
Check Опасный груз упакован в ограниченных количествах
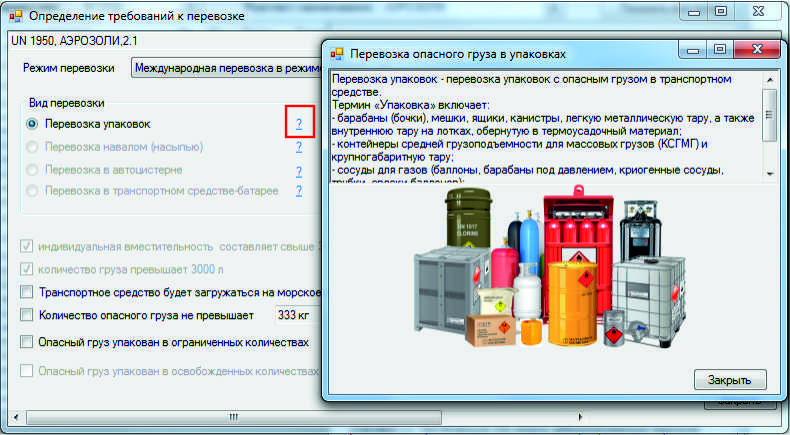click(26, 342)
